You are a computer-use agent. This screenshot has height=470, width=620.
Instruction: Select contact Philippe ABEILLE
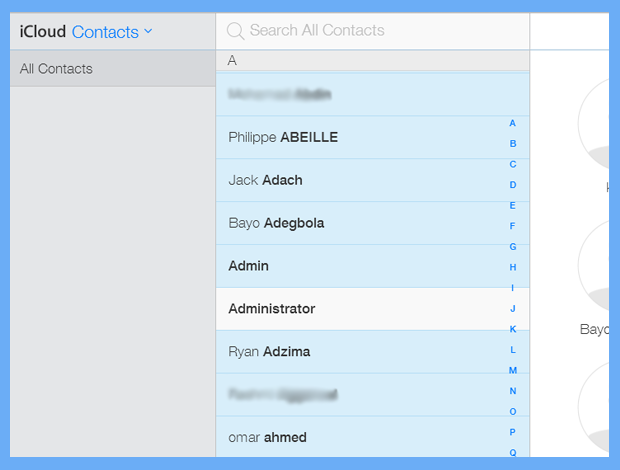coord(283,137)
